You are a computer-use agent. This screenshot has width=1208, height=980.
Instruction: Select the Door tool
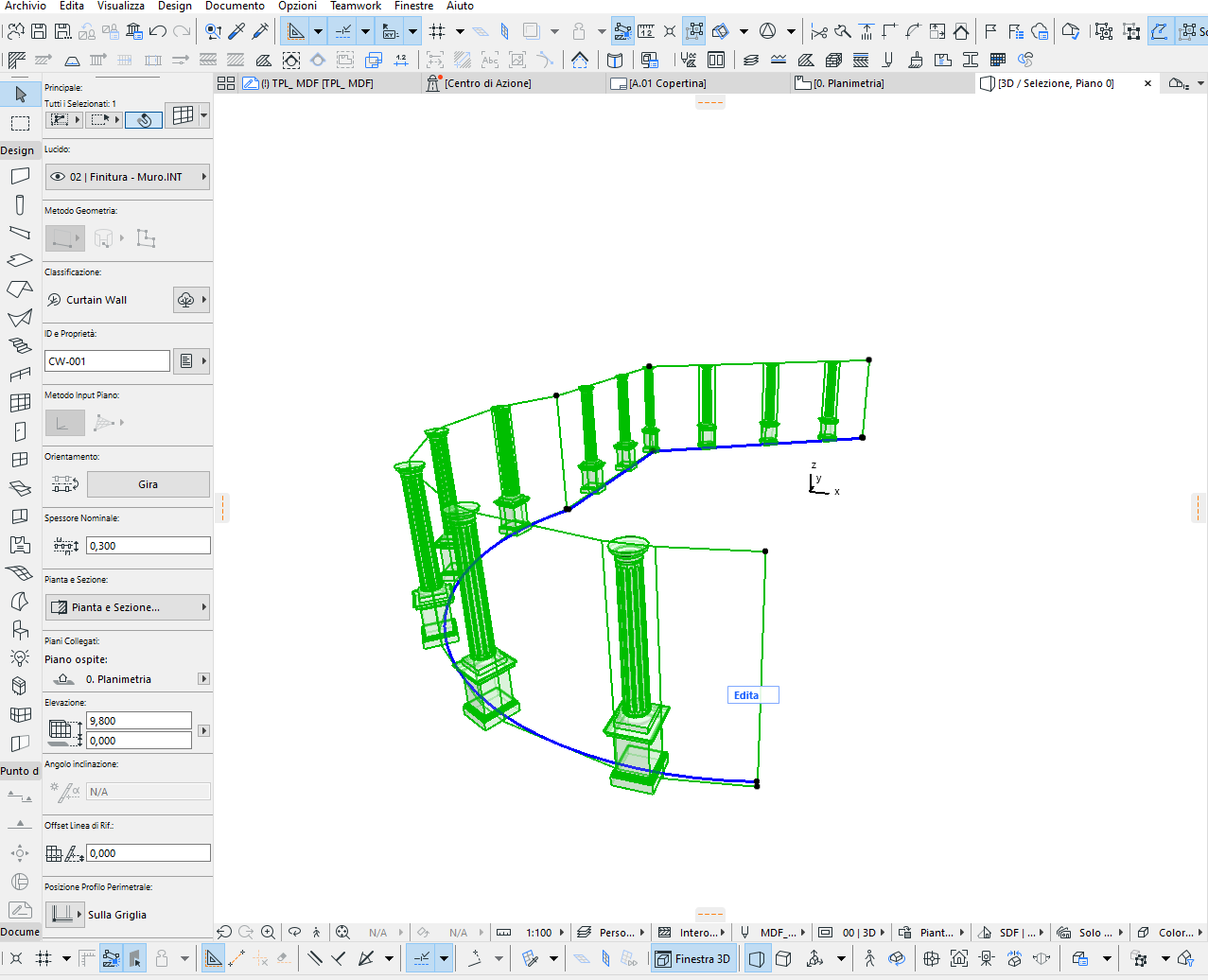coord(19,430)
